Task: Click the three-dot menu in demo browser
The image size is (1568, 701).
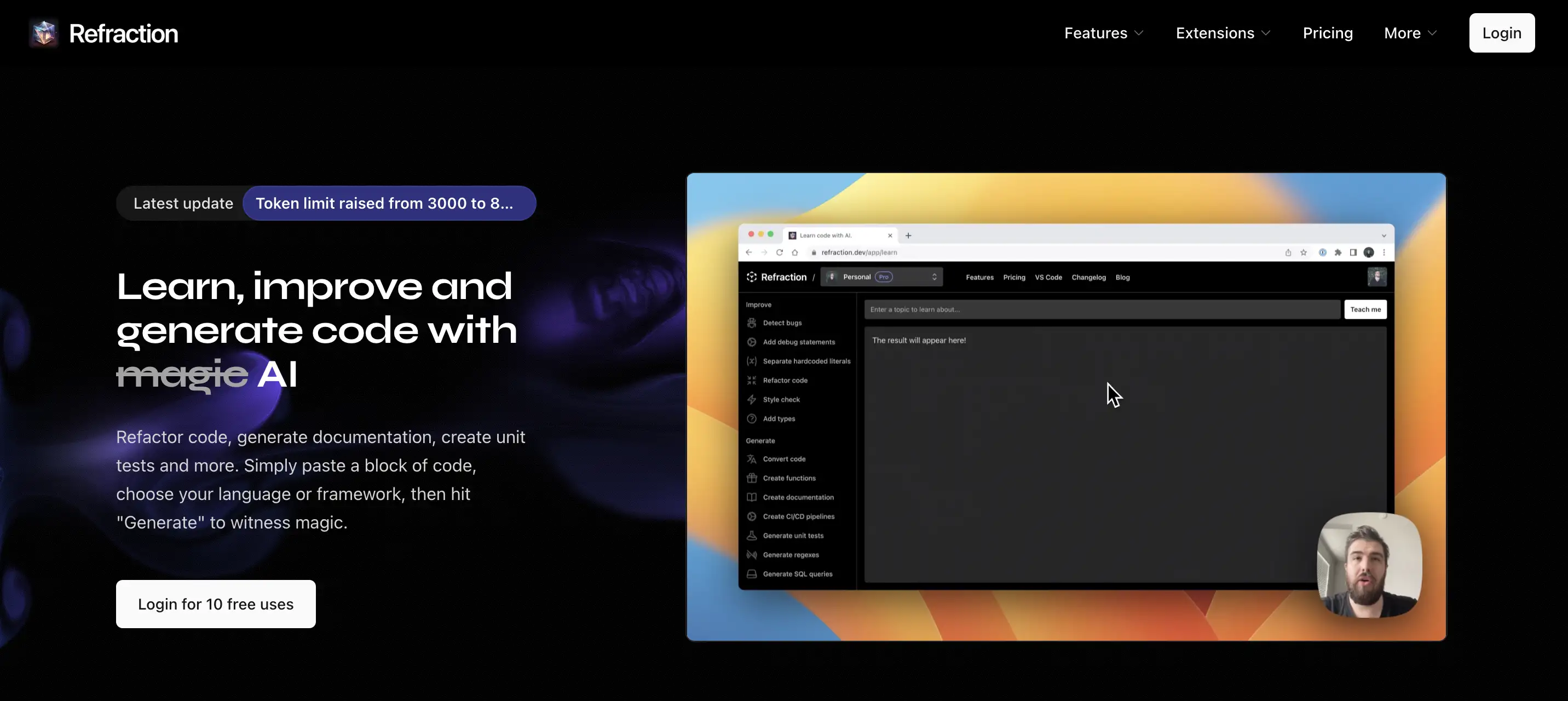Action: click(x=1383, y=252)
